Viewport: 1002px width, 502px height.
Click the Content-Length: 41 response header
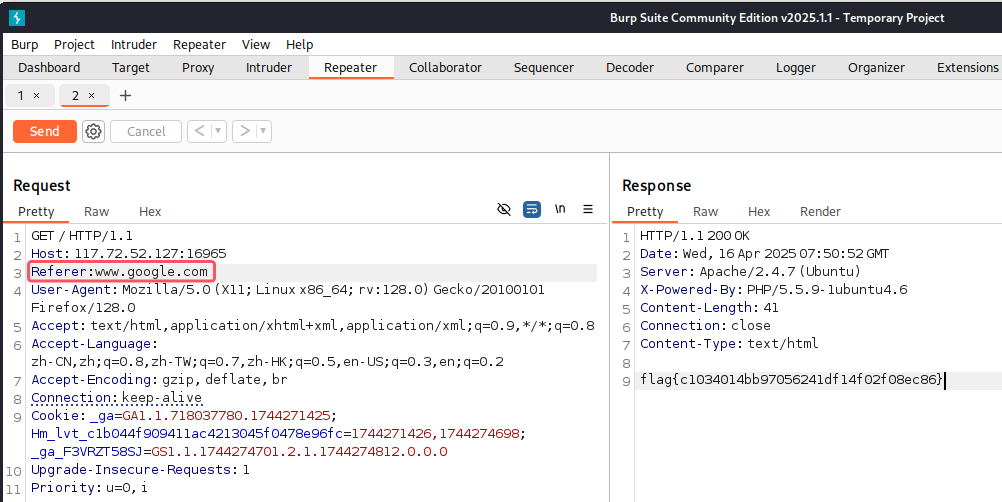tap(709, 307)
